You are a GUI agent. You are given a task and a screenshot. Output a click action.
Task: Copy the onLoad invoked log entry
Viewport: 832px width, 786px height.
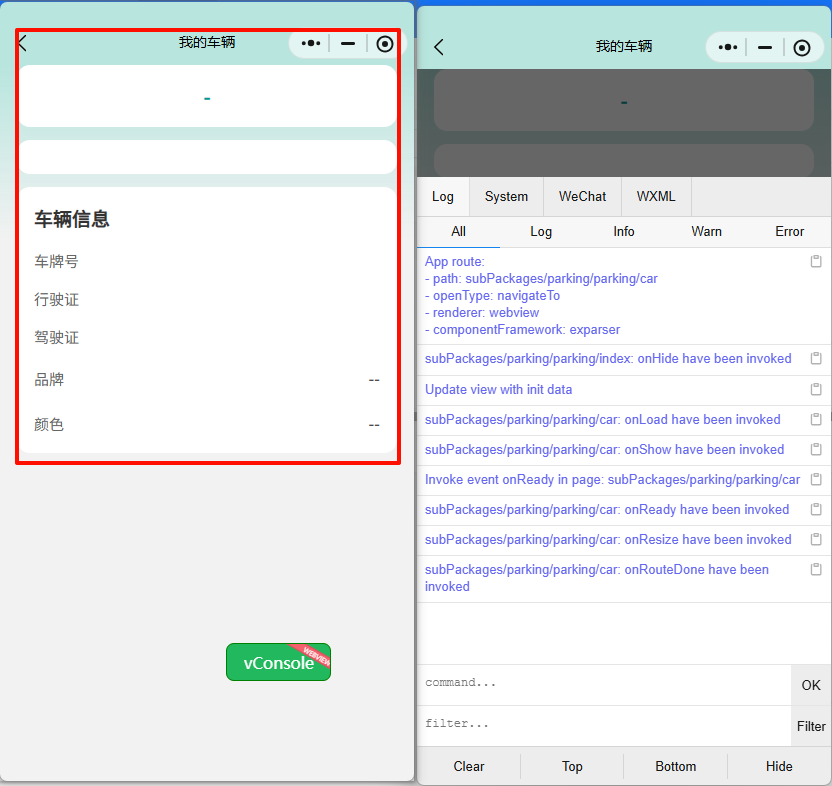coord(816,419)
